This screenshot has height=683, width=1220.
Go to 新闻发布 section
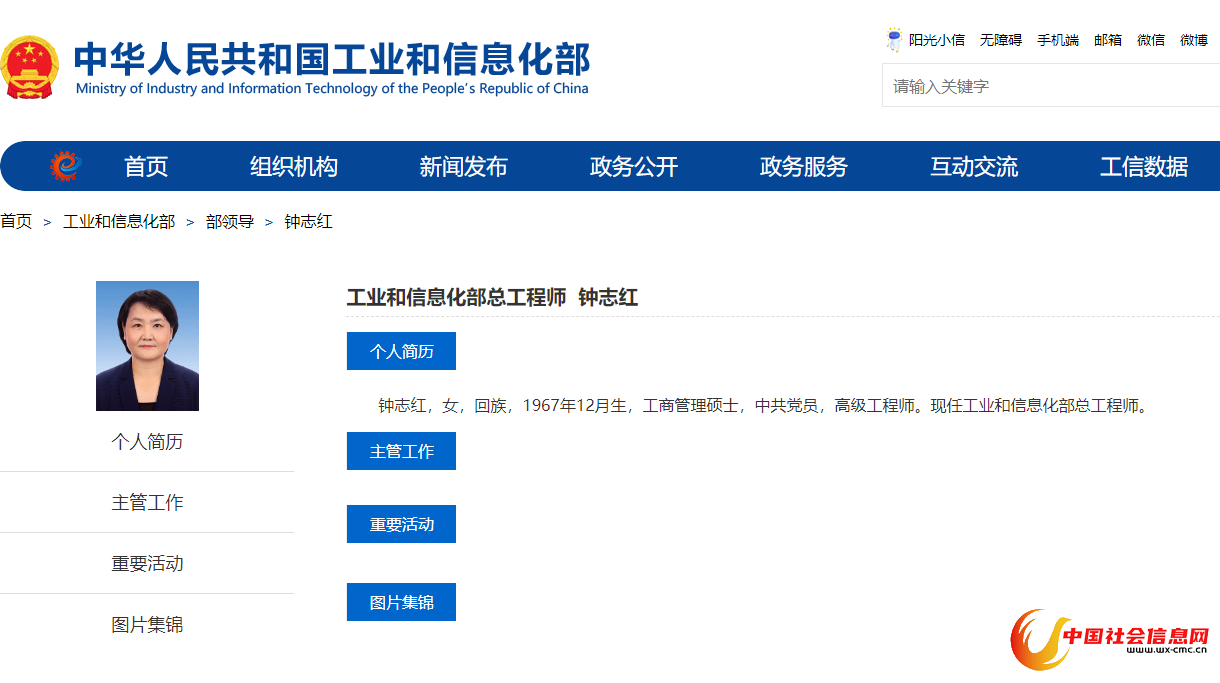click(464, 167)
